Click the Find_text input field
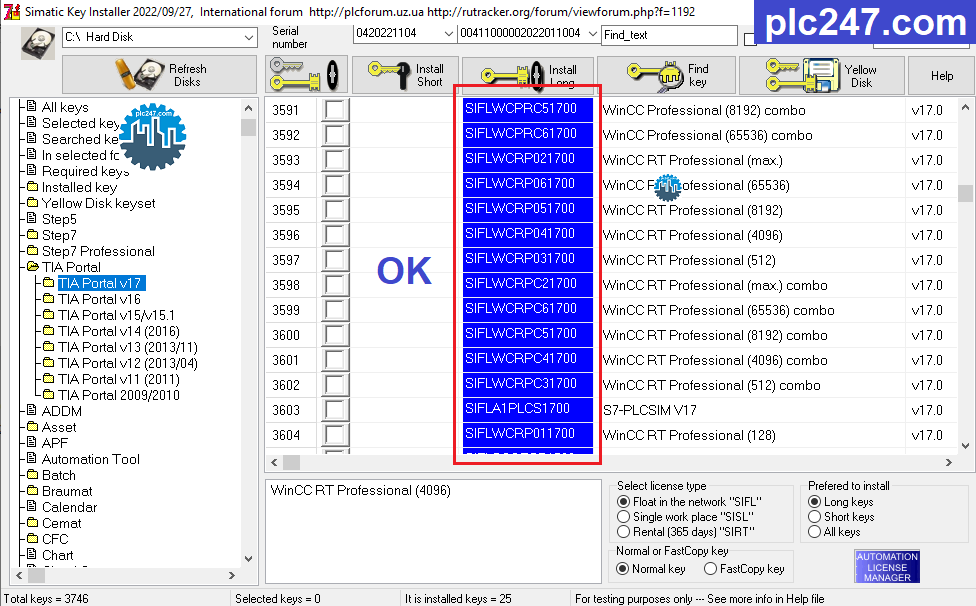 pyautogui.click(x=669, y=35)
